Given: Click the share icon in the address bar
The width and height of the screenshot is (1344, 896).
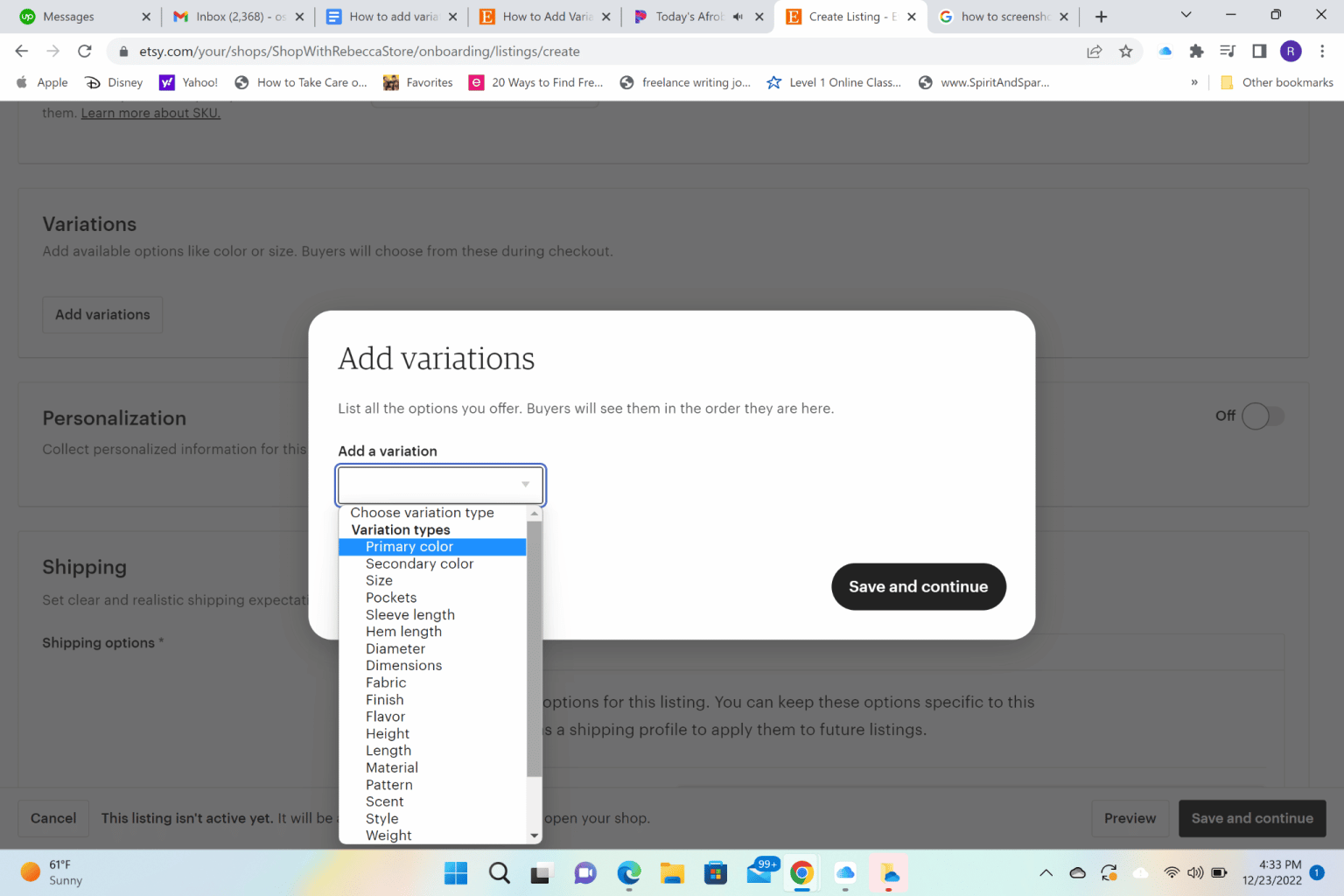Looking at the screenshot, I should coord(1094,51).
